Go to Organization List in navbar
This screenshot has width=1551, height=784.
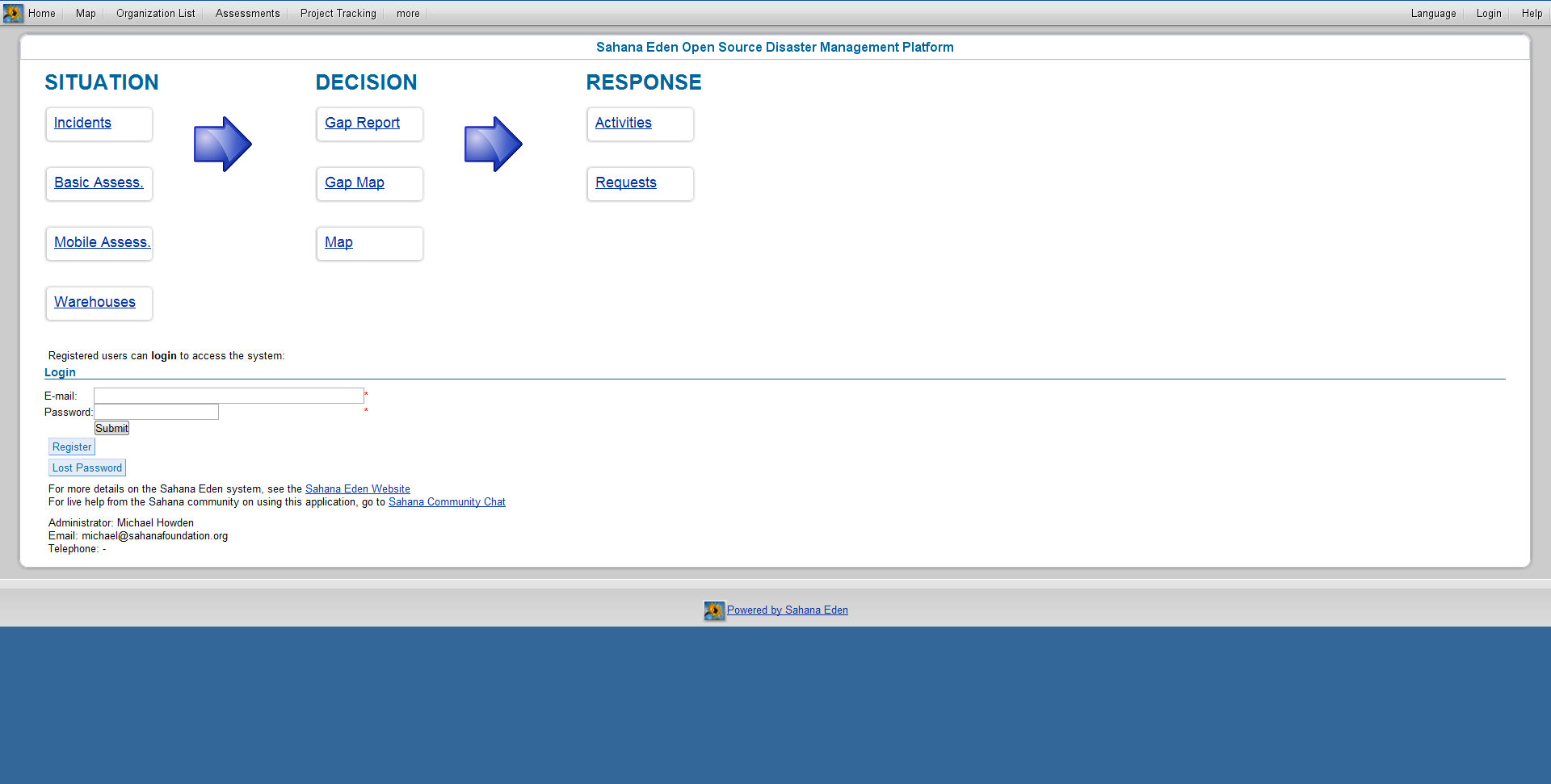tap(155, 14)
